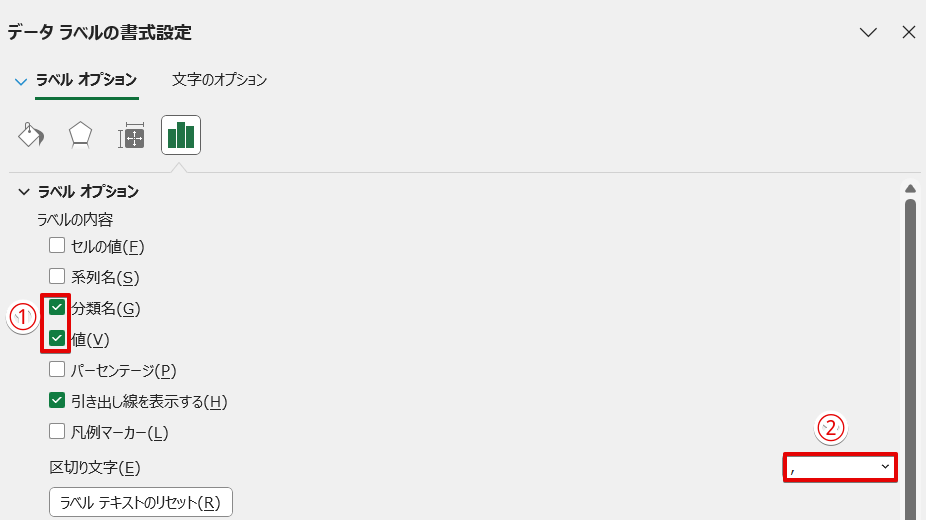Enable the セルの値 checkbox

click(57, 245)
